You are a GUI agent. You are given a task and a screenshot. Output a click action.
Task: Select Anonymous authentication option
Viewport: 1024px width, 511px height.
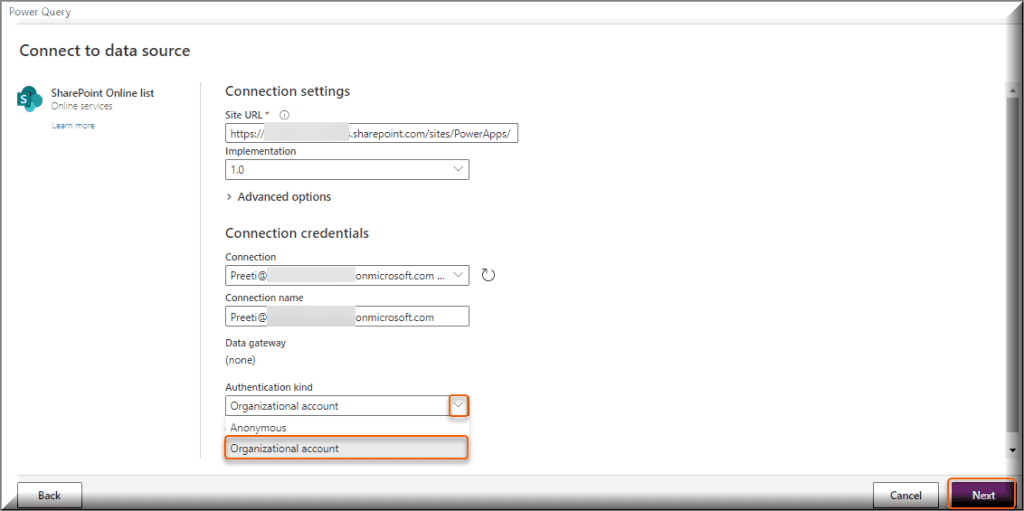pyautogui.click(x=347, y=427)
